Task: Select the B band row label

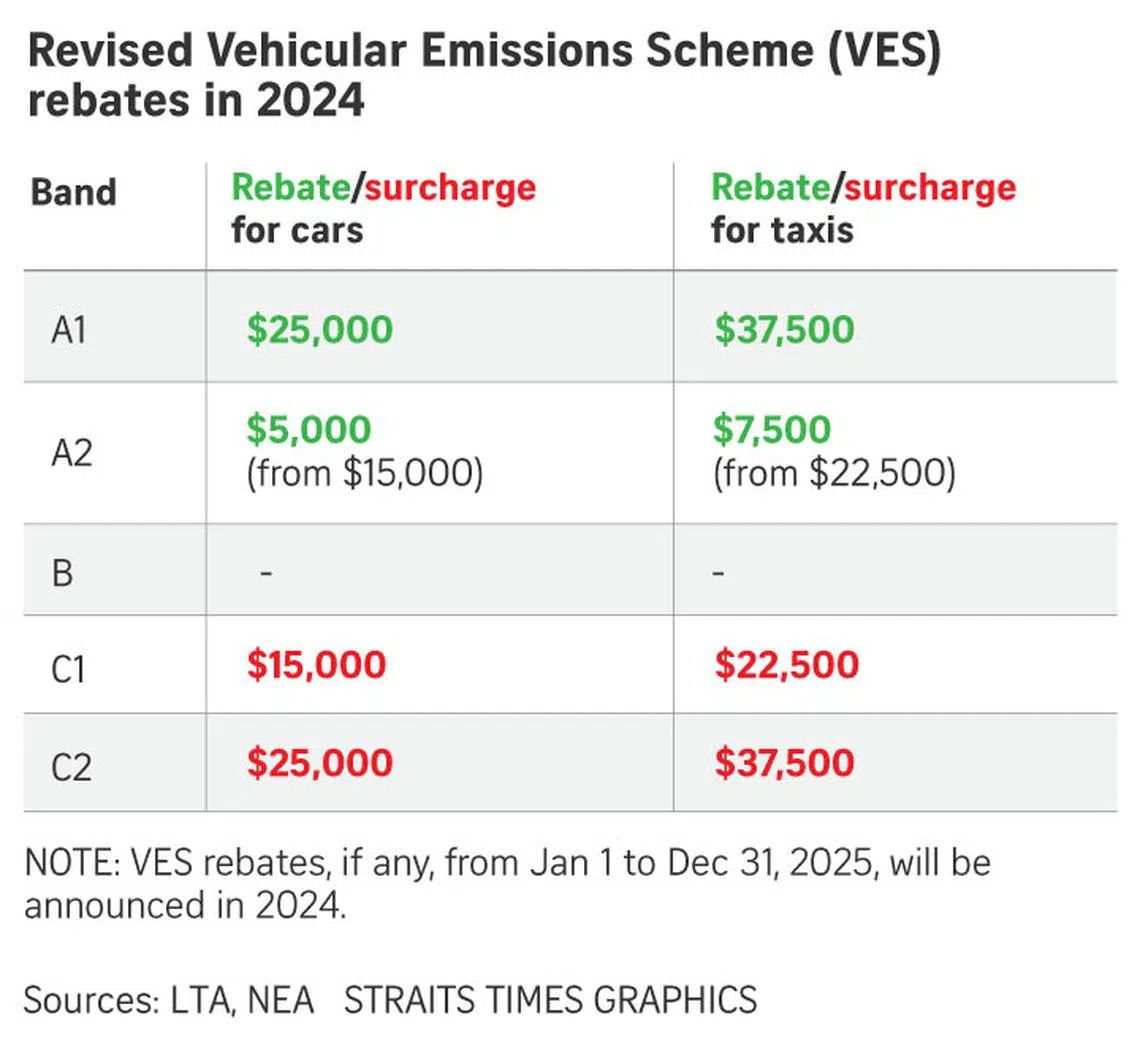Action: [62, 574]
